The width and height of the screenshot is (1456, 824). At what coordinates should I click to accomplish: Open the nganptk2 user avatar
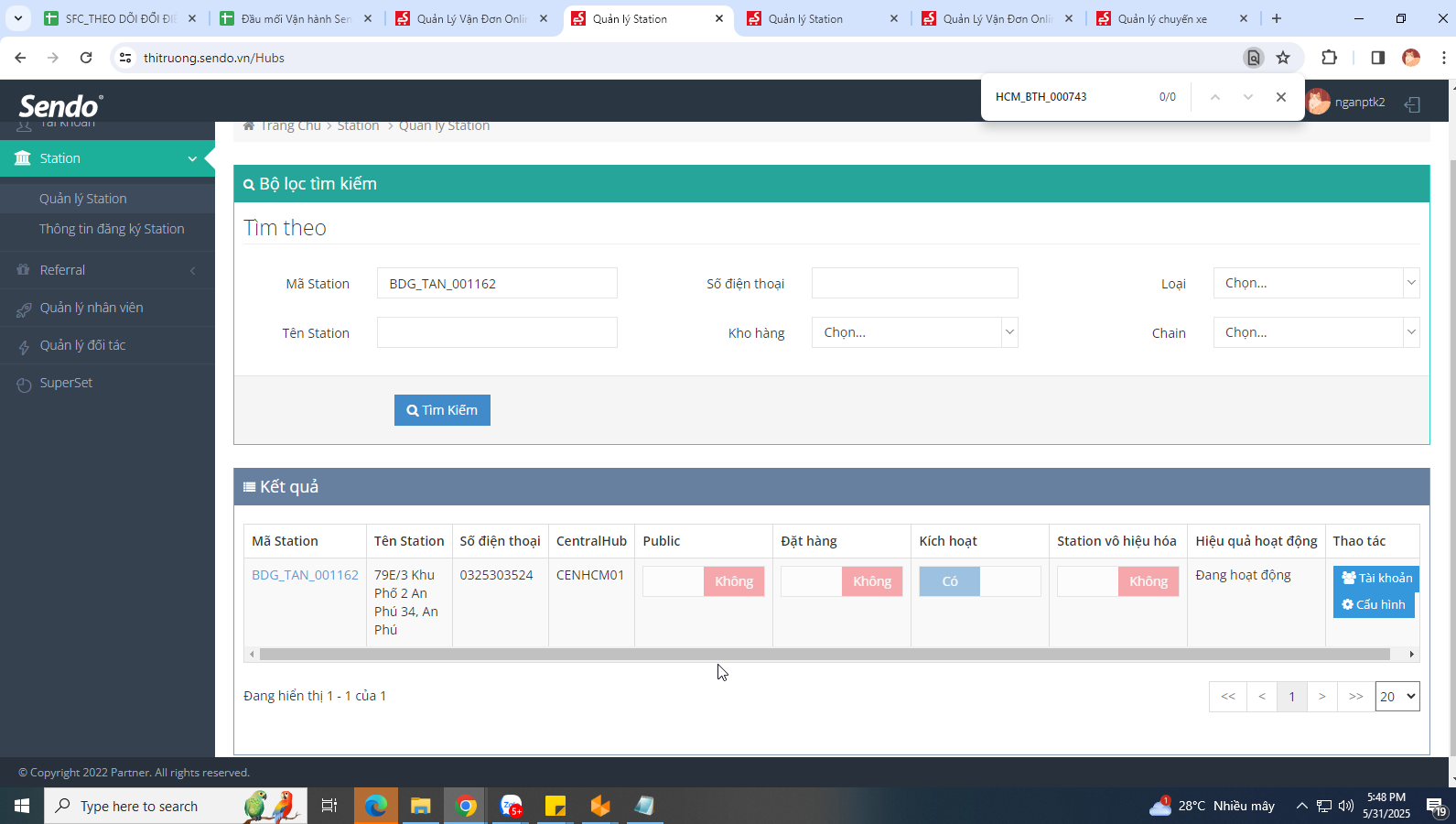[x=1318, y=102]
